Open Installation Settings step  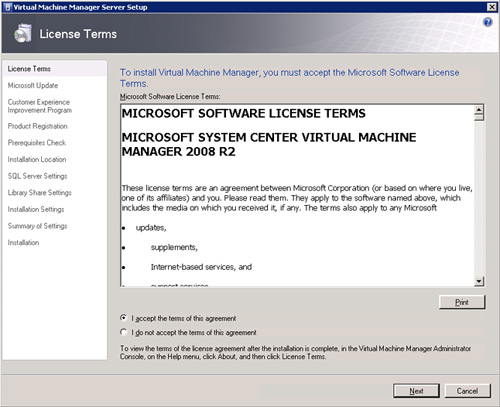tap(36, 209)
